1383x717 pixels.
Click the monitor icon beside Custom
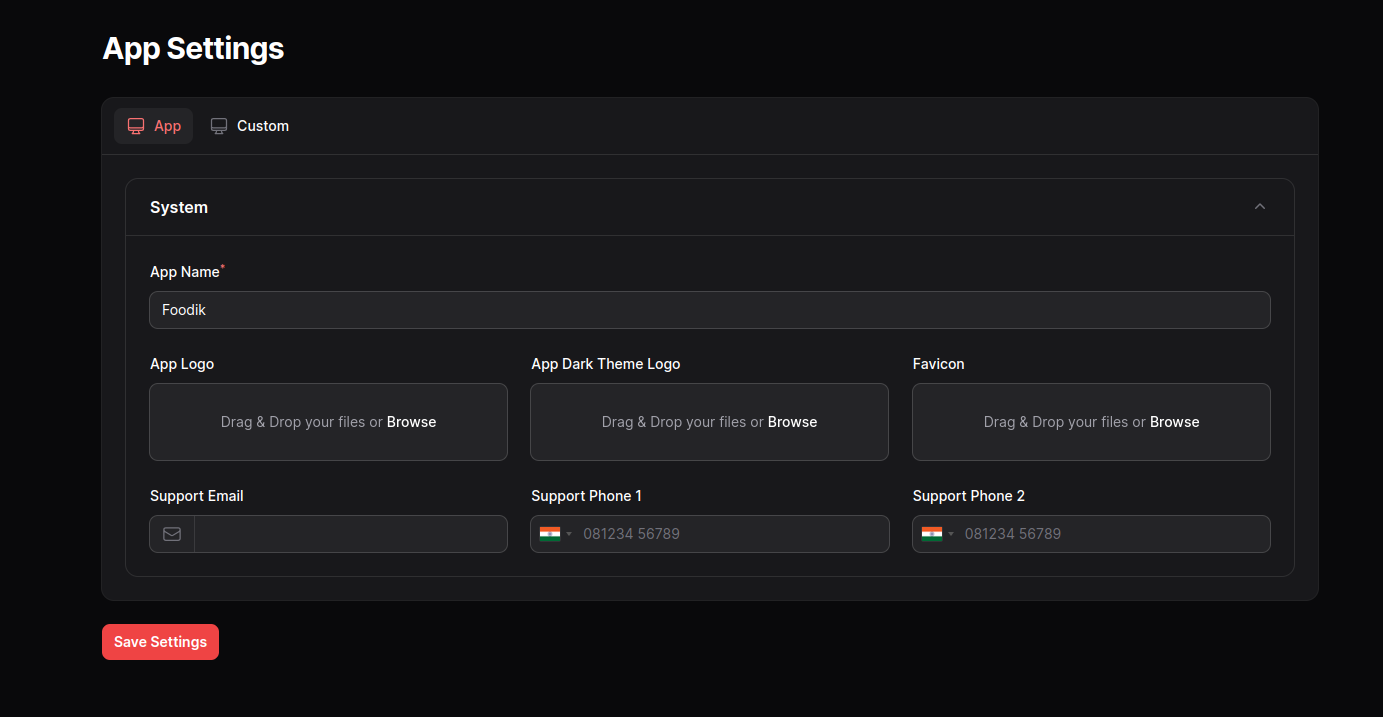pos(219,125)
